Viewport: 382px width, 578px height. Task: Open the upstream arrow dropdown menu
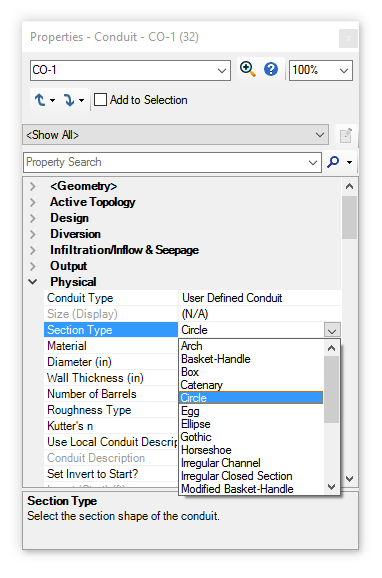click(x=52, y=100)
